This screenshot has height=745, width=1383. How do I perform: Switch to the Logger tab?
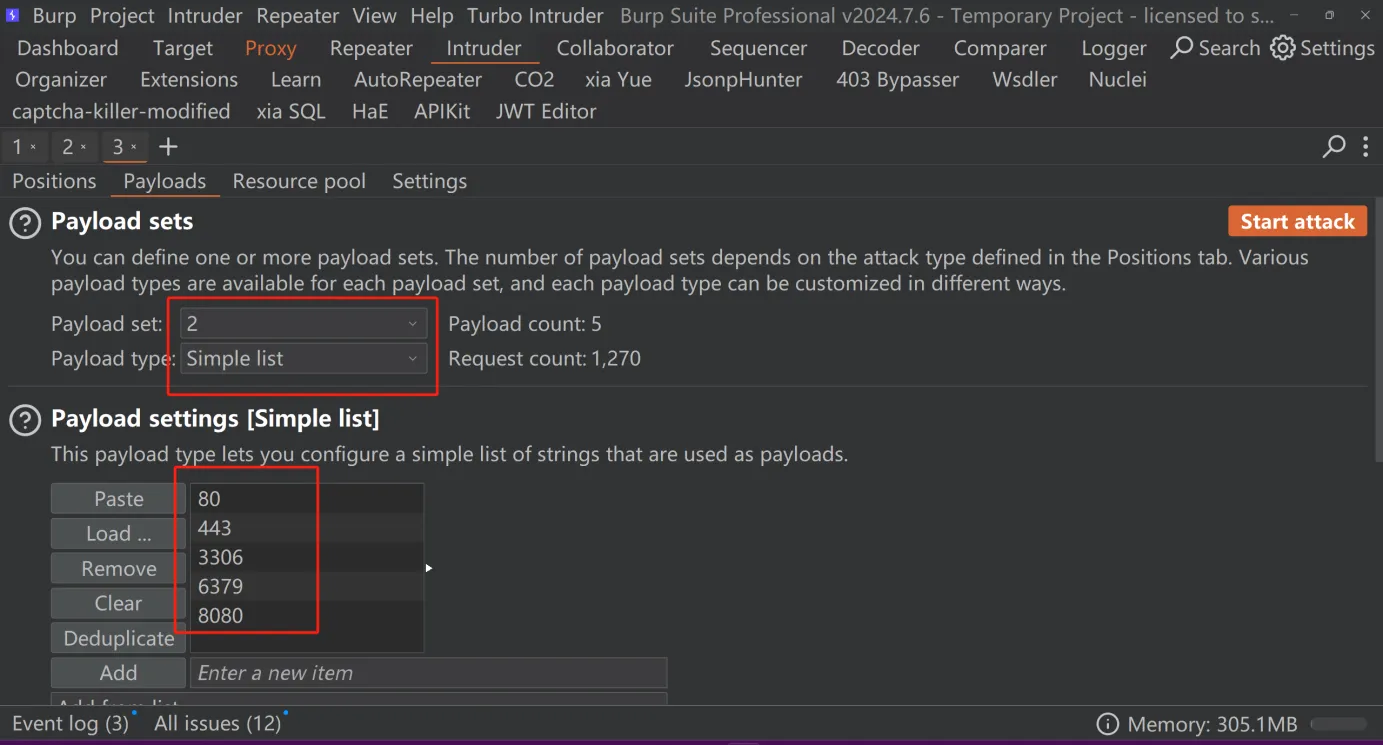1114,48
